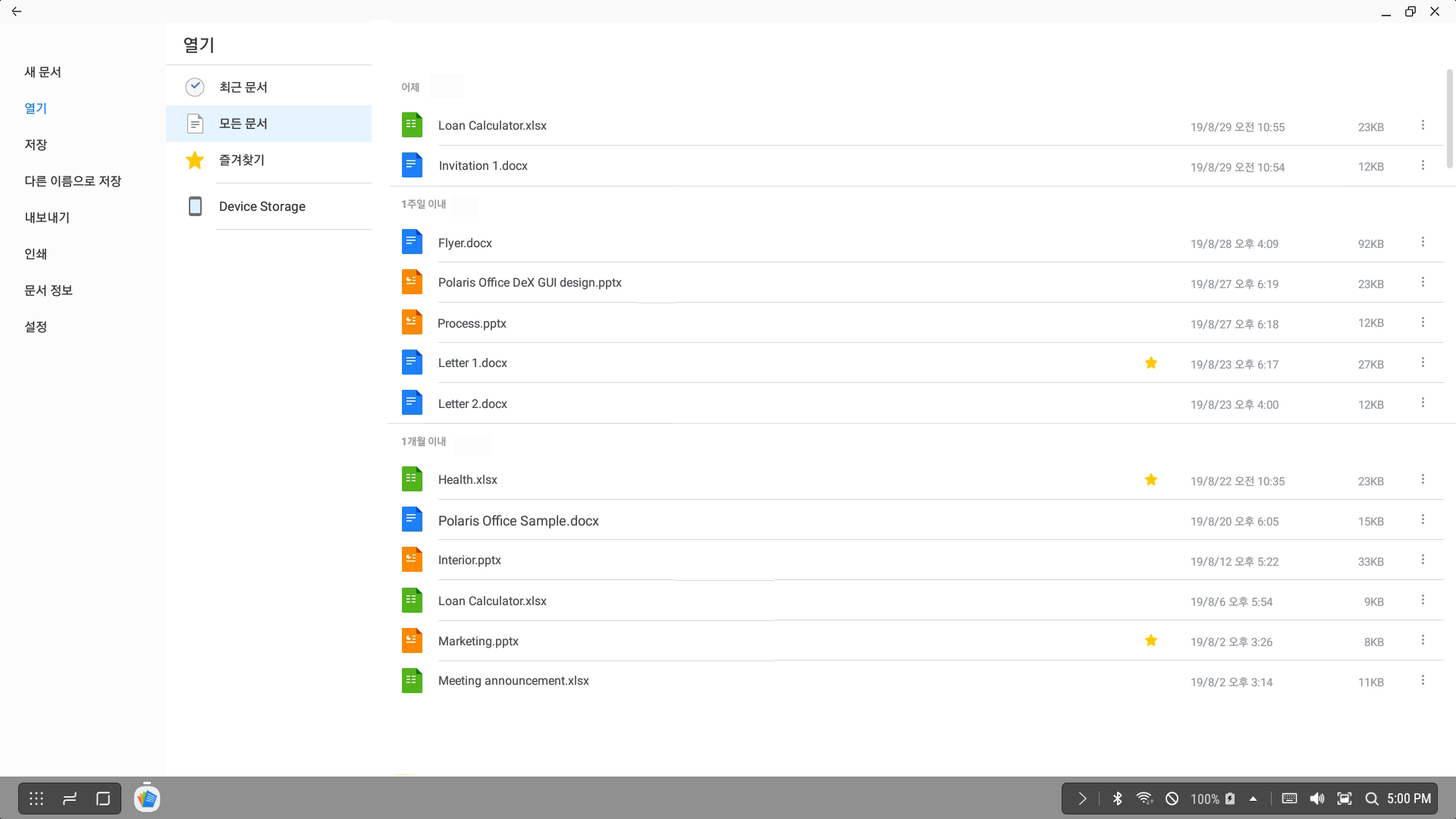The image size is (1456, 819).
Task: Open more options for Flyer.docx
Action: click(1423, 242)
